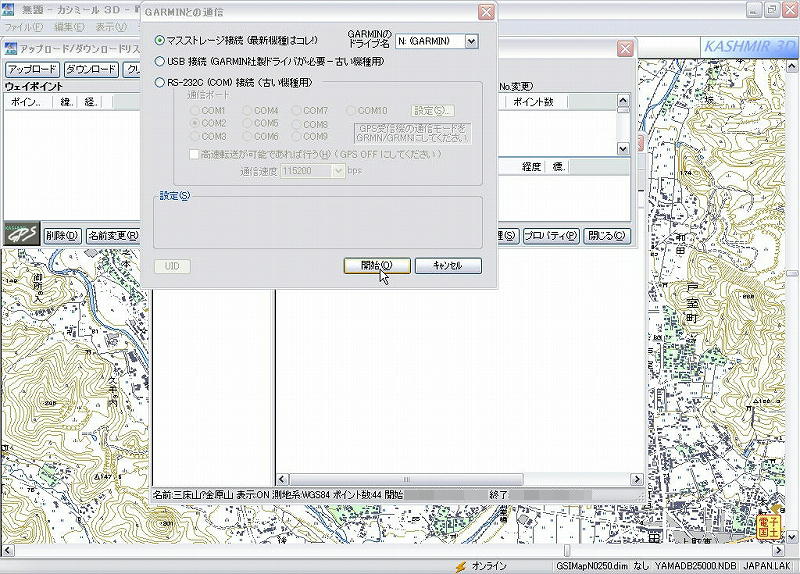Open the ファイル(F) menu
The image size is (800, 574).
click(23, 27)
